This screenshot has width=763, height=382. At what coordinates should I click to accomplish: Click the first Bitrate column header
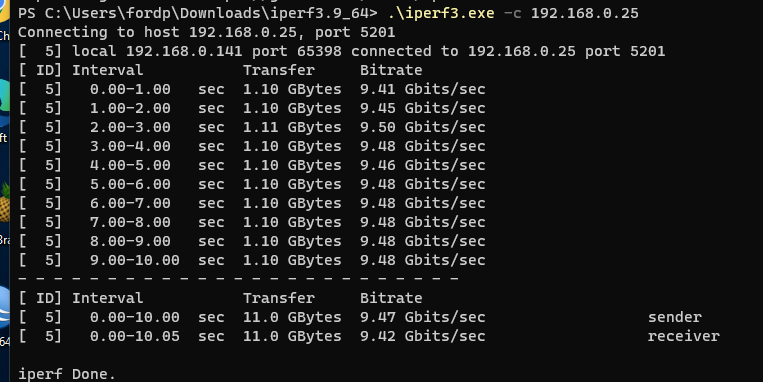click(391, 70)
